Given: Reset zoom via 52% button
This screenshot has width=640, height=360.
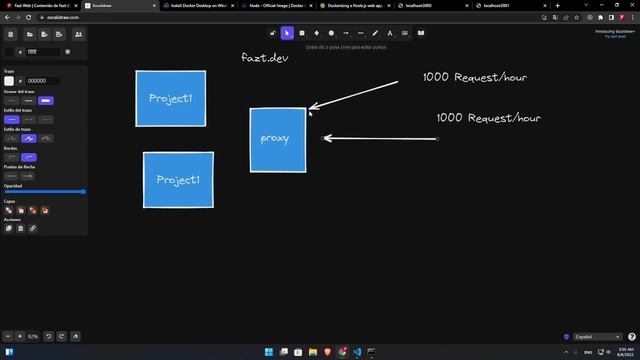Looking at the screenshot, I should pos(33,337).
